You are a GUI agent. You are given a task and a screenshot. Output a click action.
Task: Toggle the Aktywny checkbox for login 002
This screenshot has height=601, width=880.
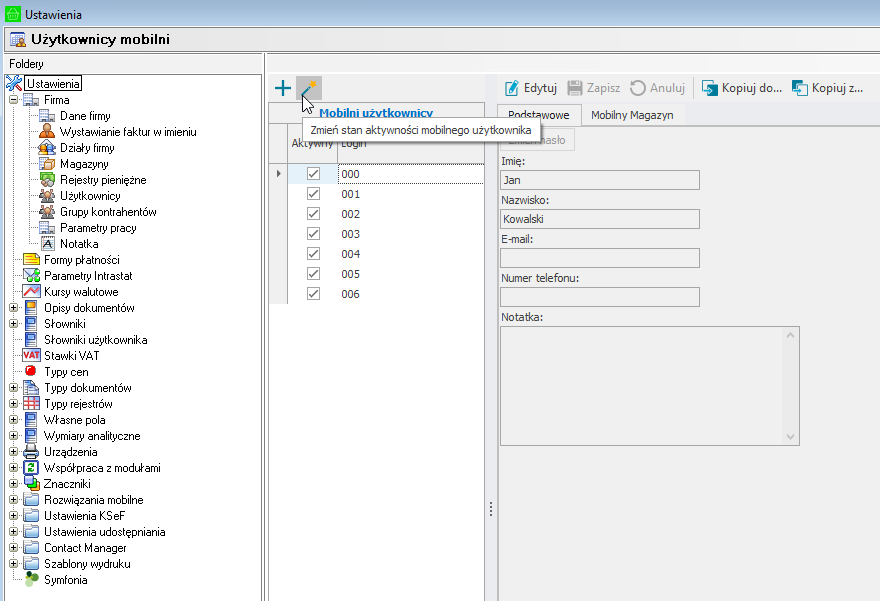point(314,214)
